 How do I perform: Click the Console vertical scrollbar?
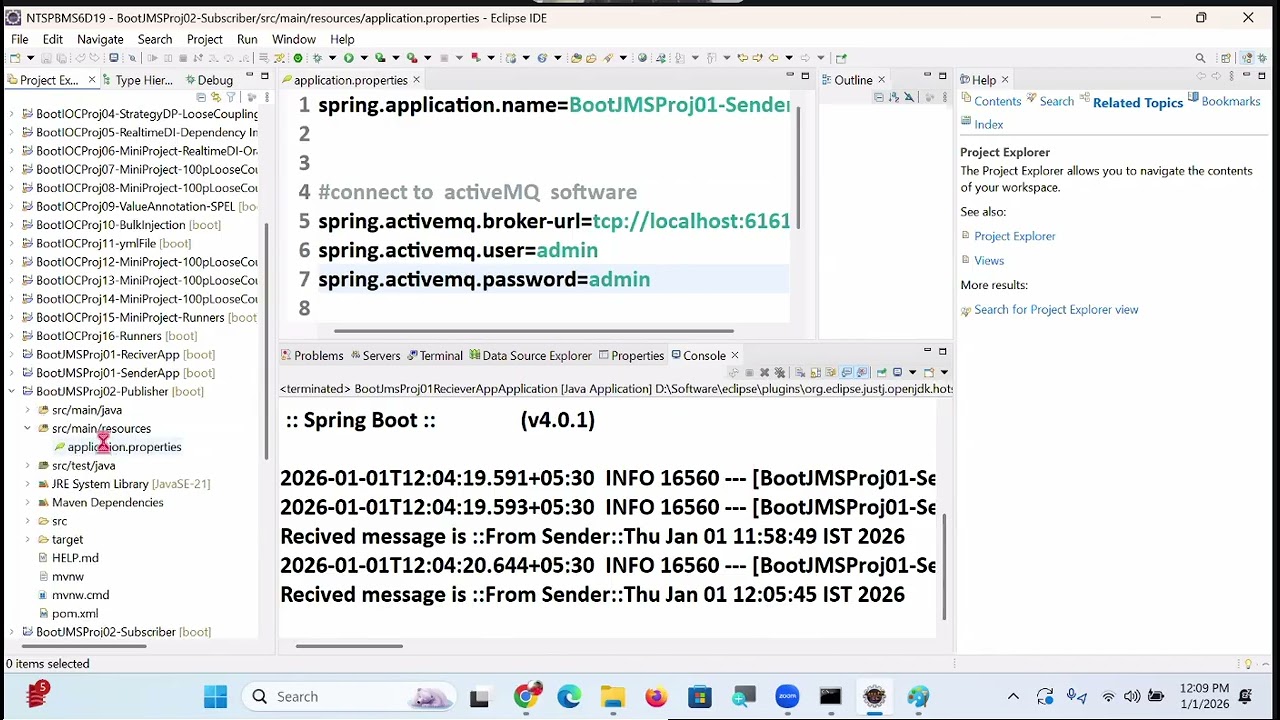[x=945, y=566]
